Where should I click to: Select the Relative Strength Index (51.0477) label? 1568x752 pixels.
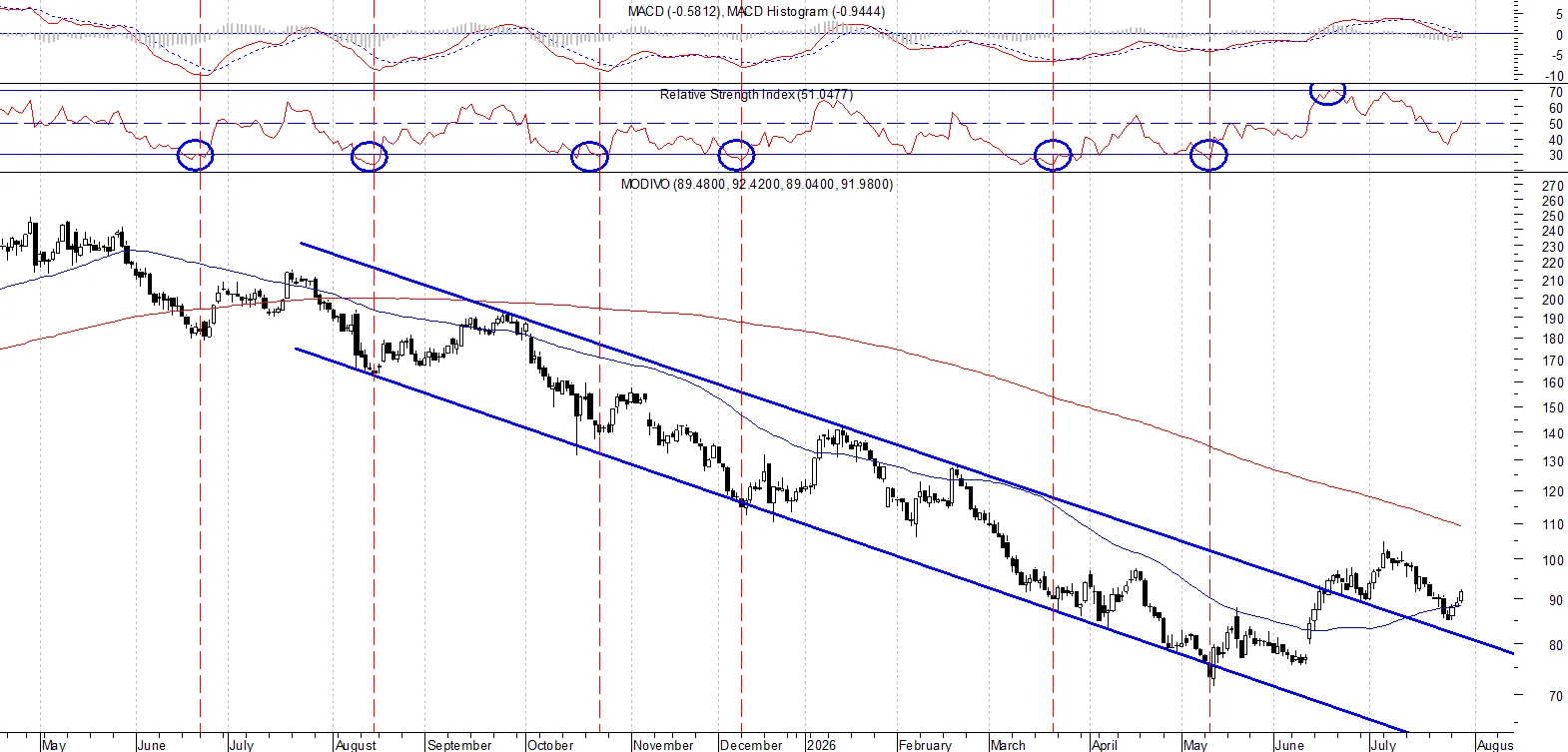coord(756,94)
